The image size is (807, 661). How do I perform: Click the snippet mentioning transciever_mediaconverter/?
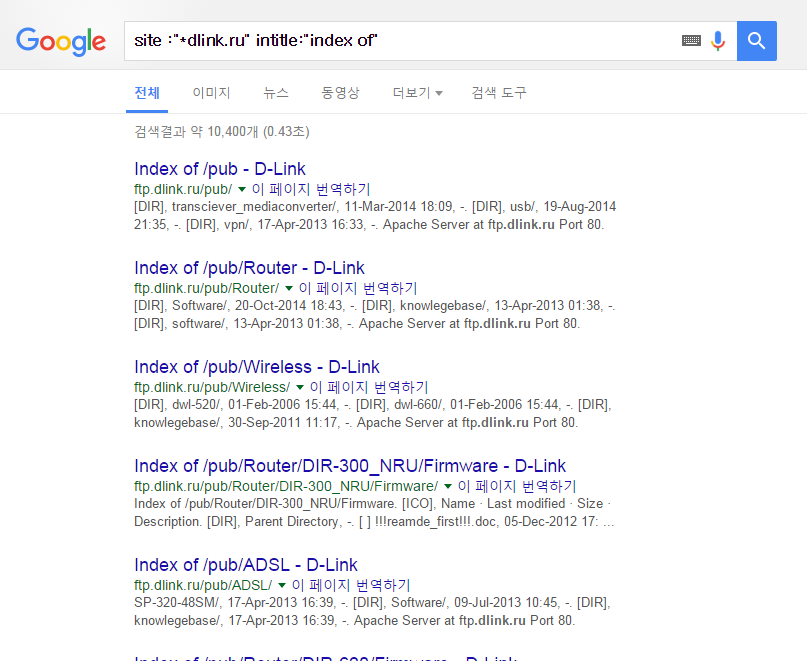[375, 216]
